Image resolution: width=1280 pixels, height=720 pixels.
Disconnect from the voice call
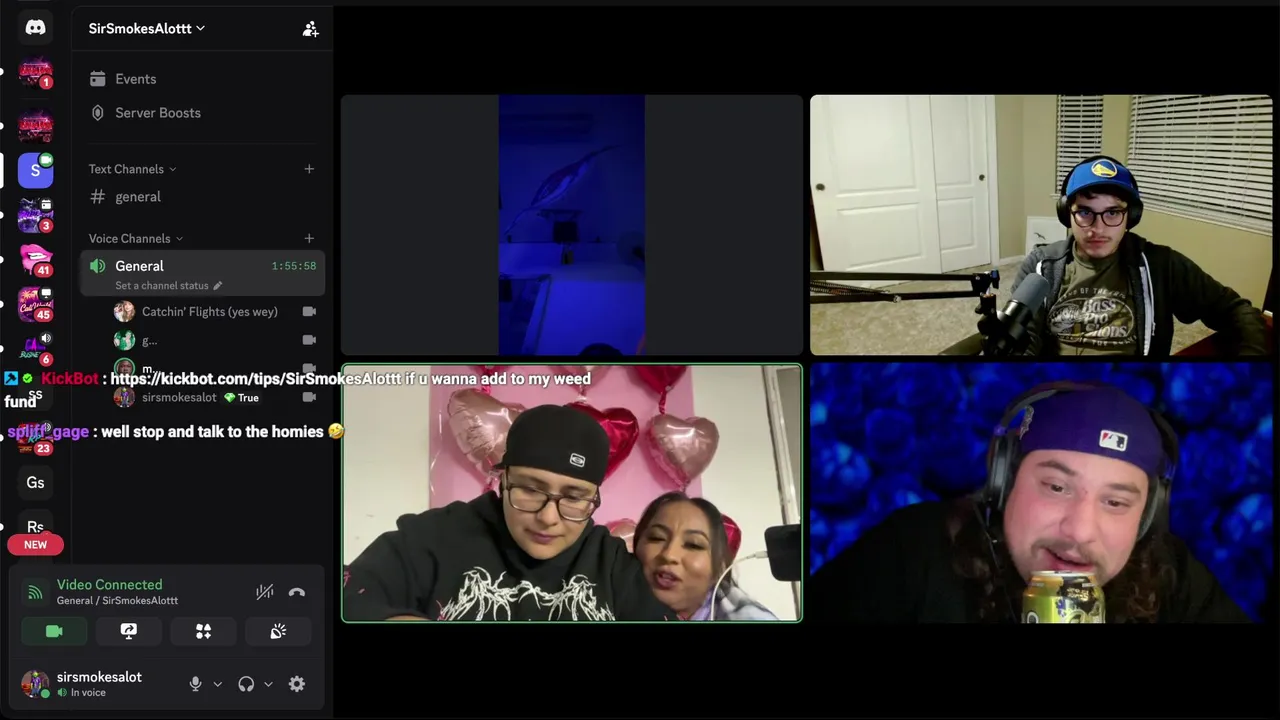click(x=297, y=592)
